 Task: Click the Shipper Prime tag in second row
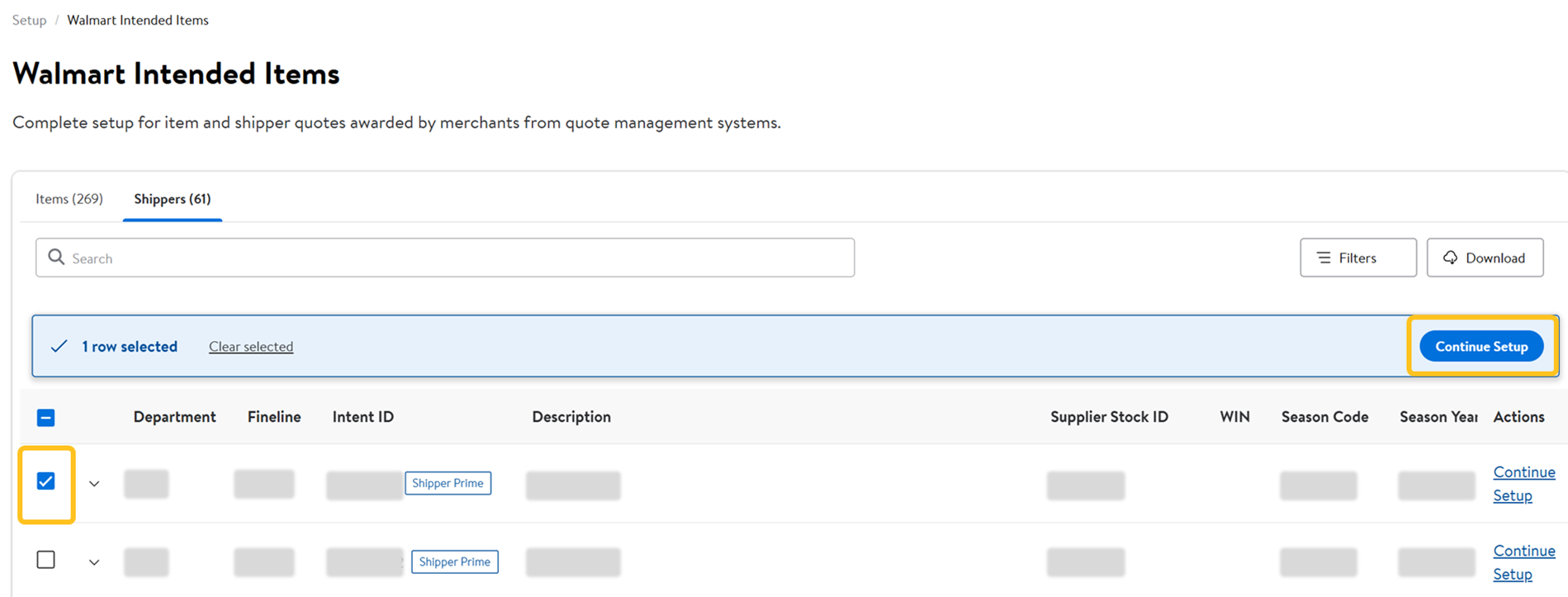tap(454, 561)
